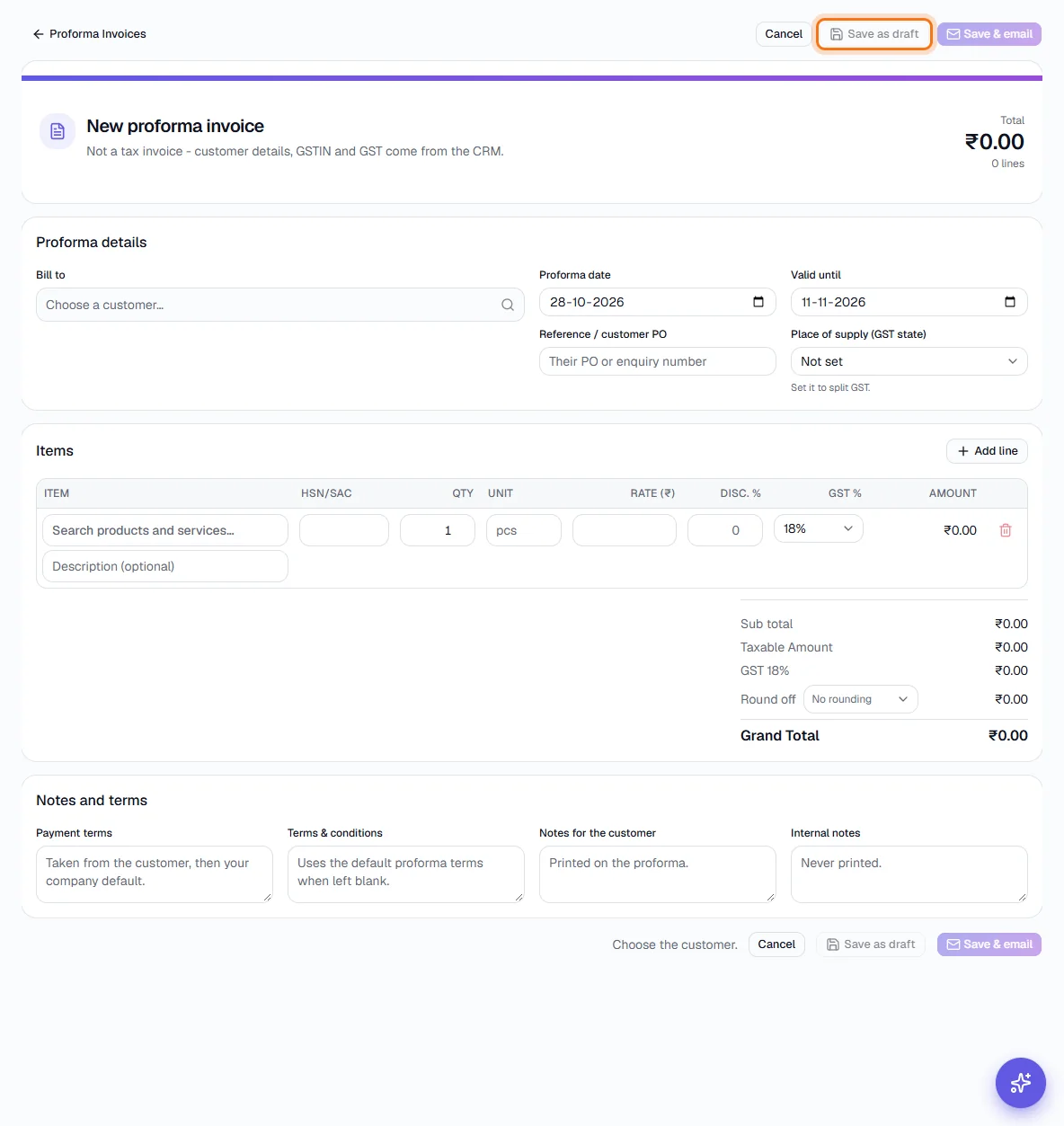The image size is (1064, 1126).
Task: Click the top Cancel button
Action: [x=784, y=34]
